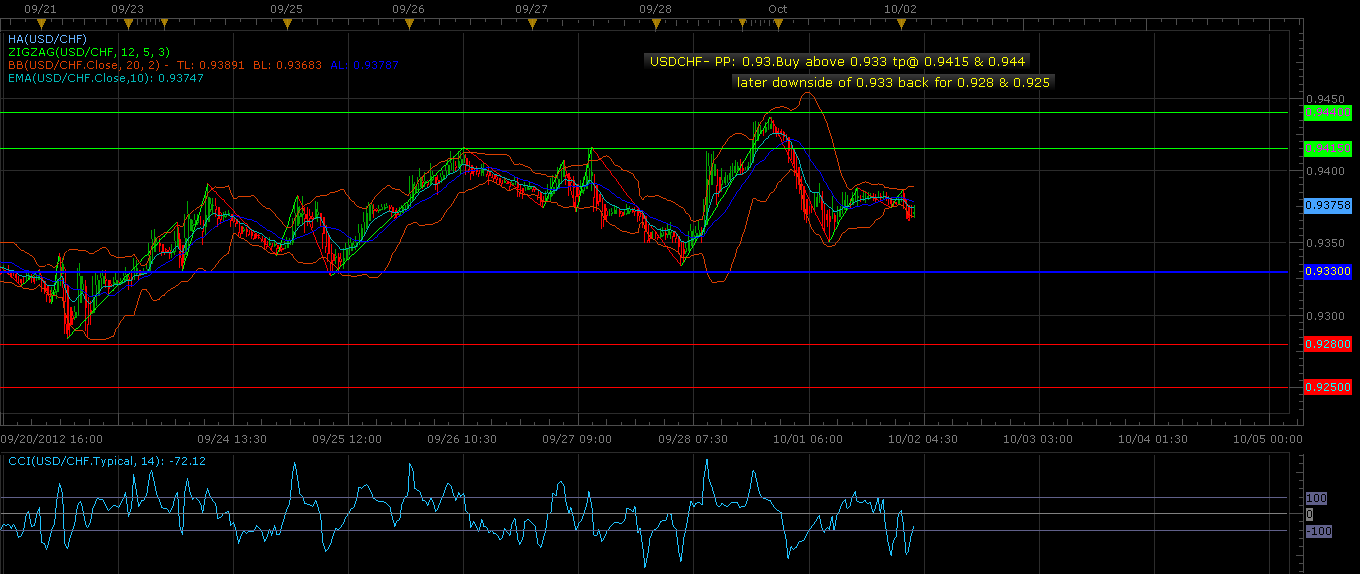Image resolution: width=1360 pixels, height=574 pixels.
Task: Click the 10/03 03:00 time axis label
Action: coord(1038,438)
